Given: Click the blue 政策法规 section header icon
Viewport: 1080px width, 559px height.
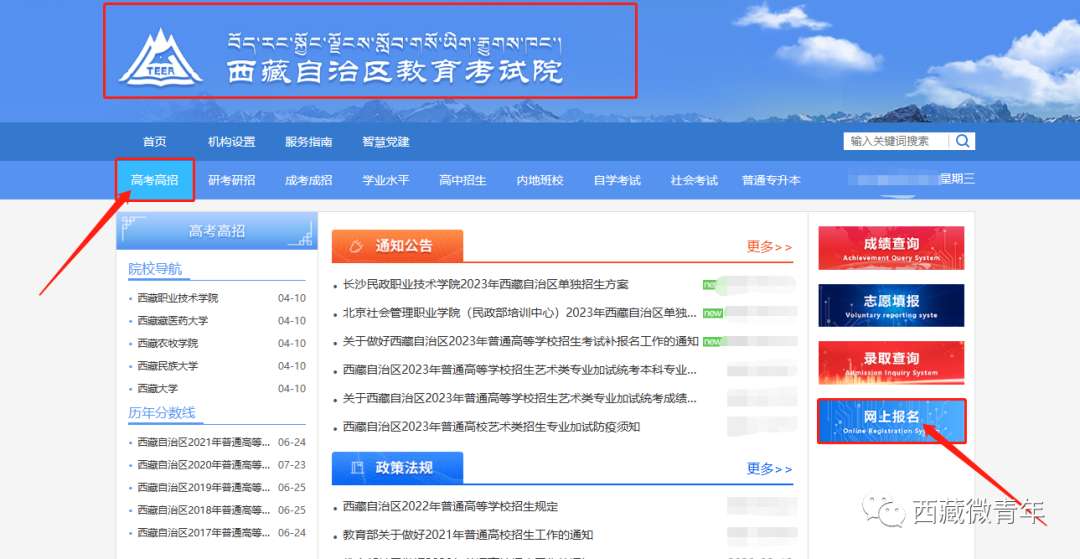Looking at the screenshot, I should (356, 467).
